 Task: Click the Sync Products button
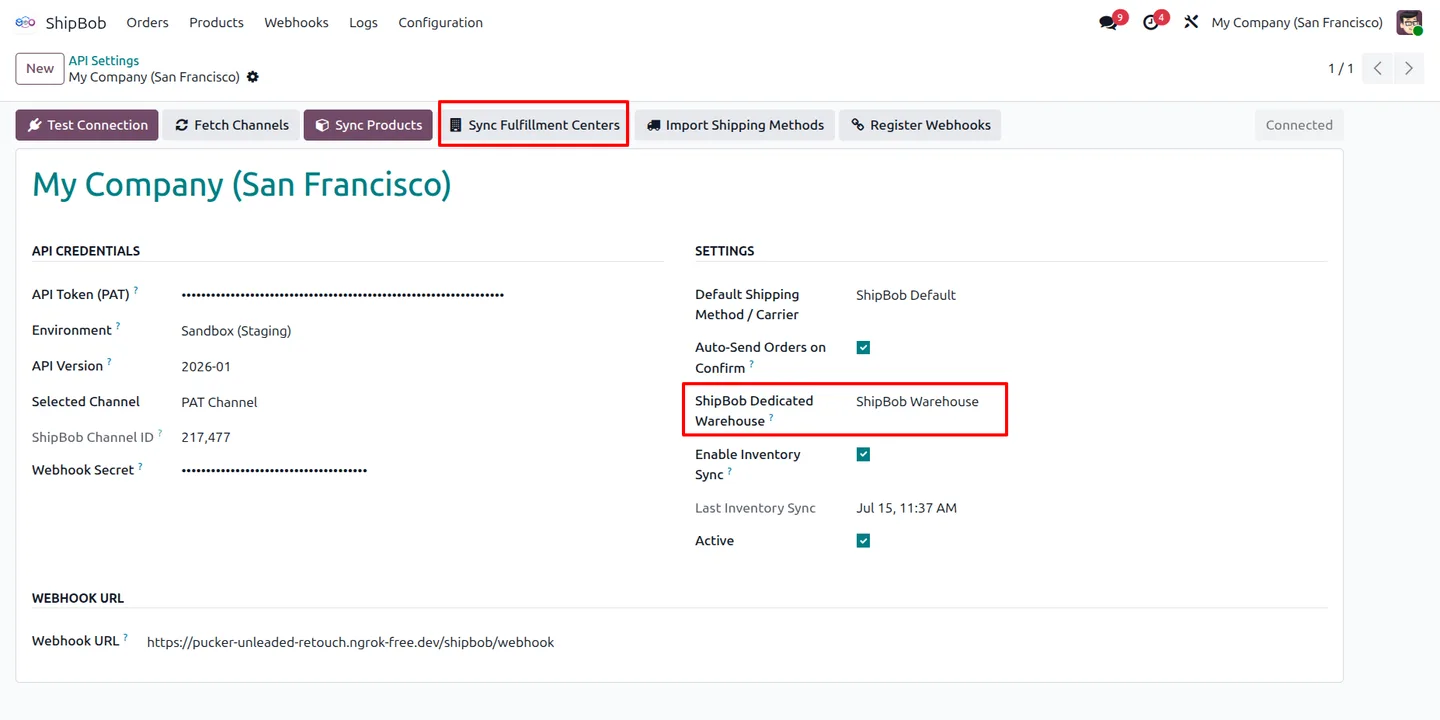point(368,125)
